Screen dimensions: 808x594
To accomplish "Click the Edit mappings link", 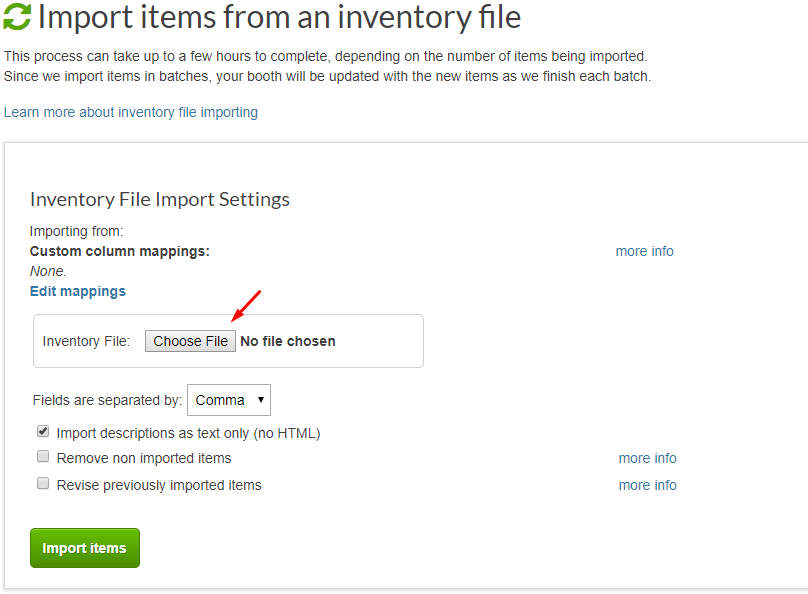I will point(78,291).
